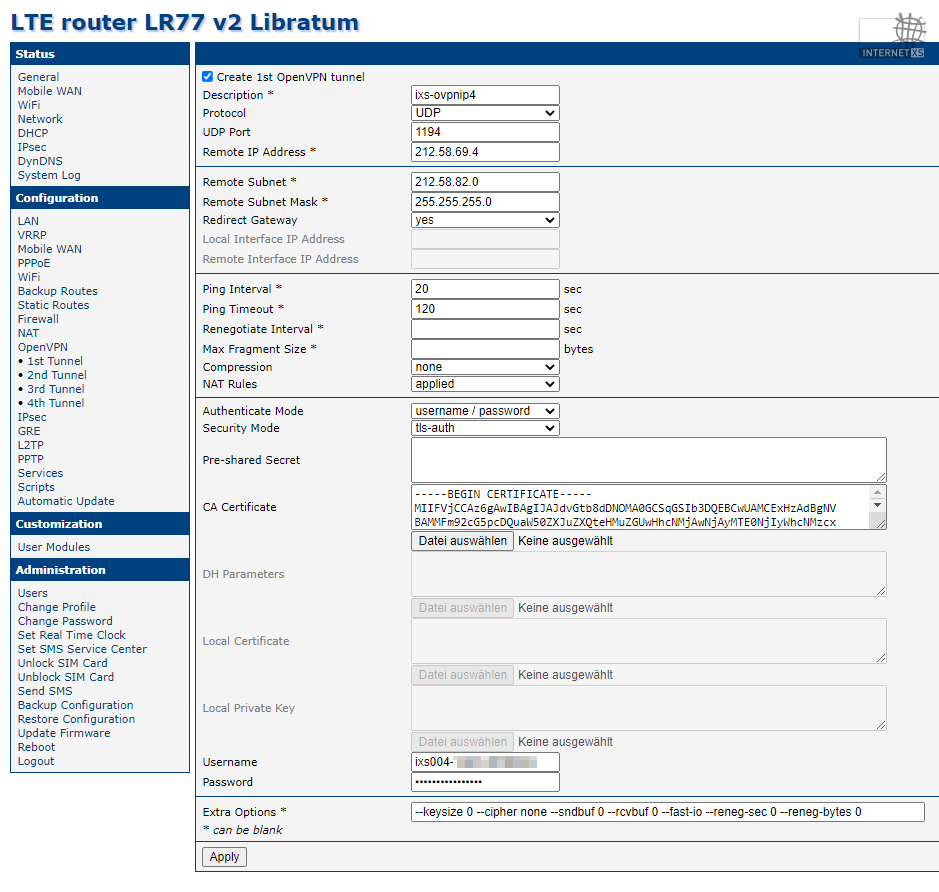The width and height of the screenshot is (939, 892).
Task: Click the Internet XS globe logo
Action: pos(892,36)
